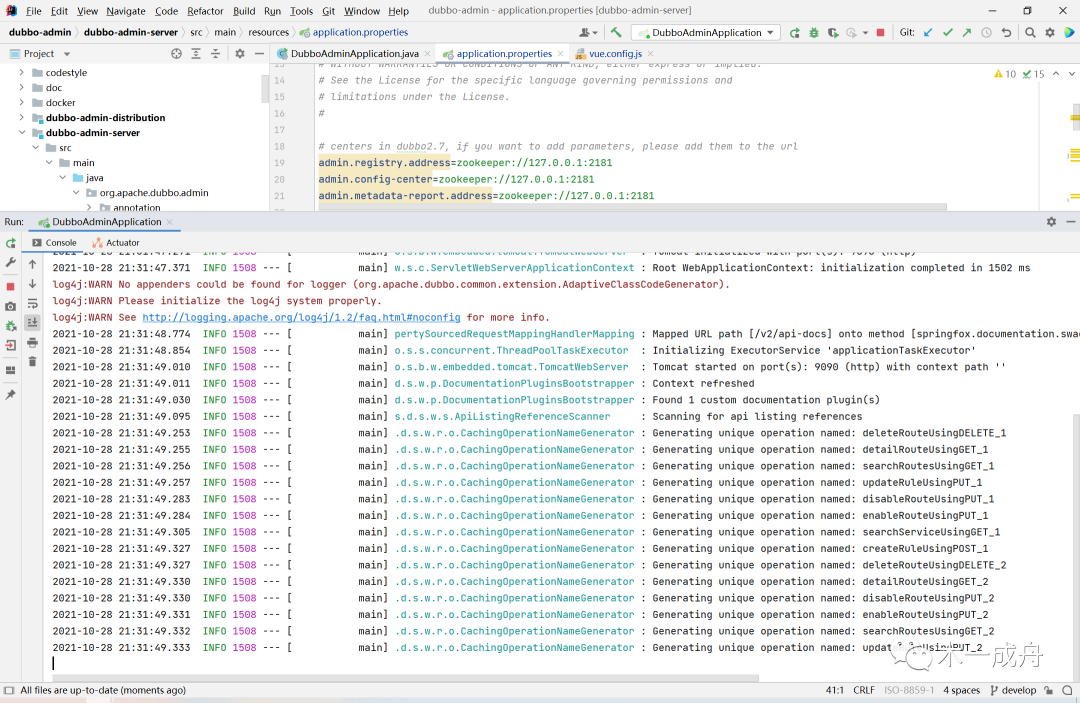
Task: Select the Console tab in the Run panel
Action: pyautogui.click(x=54, y=243)
